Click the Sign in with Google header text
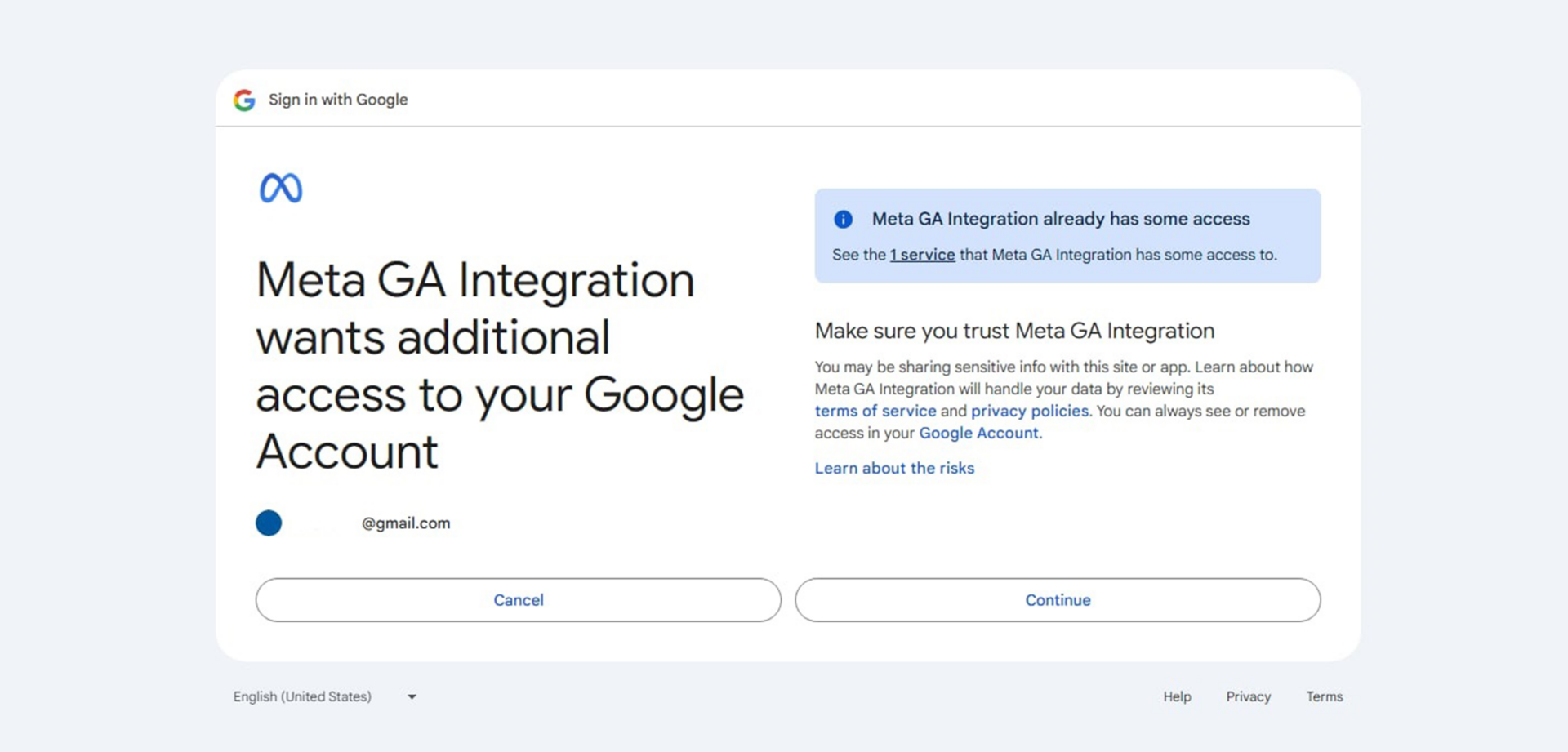1568x752 pixels. point(338,100)
